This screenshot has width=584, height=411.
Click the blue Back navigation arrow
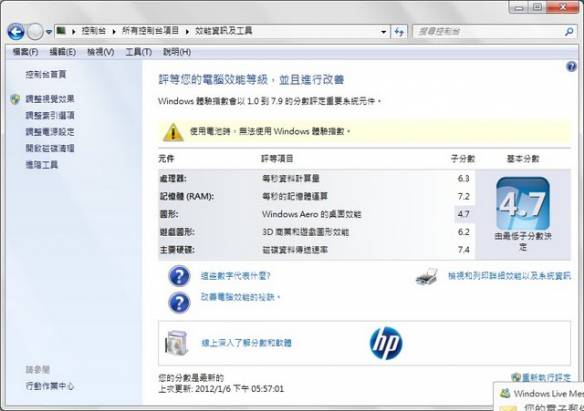point(16,32)
